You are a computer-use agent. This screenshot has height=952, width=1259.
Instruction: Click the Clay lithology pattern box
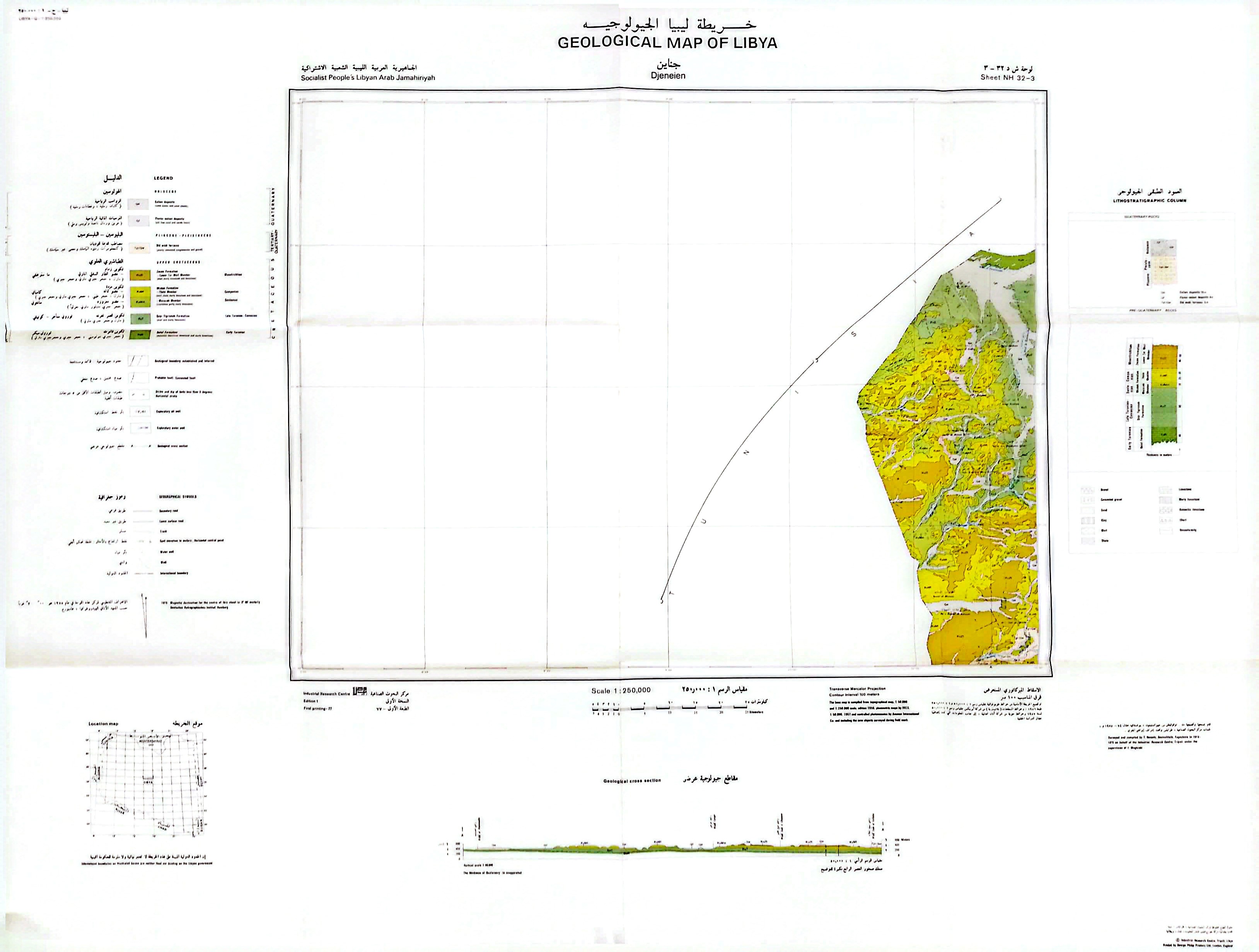[x=1088, y=520]
